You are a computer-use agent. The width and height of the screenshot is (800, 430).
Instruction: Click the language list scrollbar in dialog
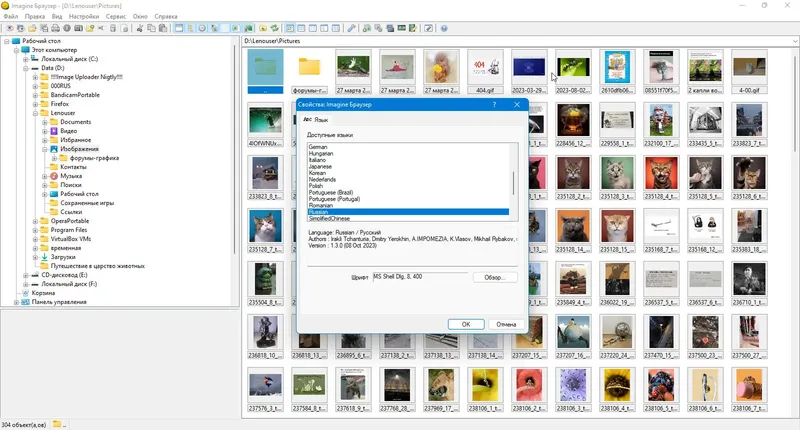coord(513,182)
